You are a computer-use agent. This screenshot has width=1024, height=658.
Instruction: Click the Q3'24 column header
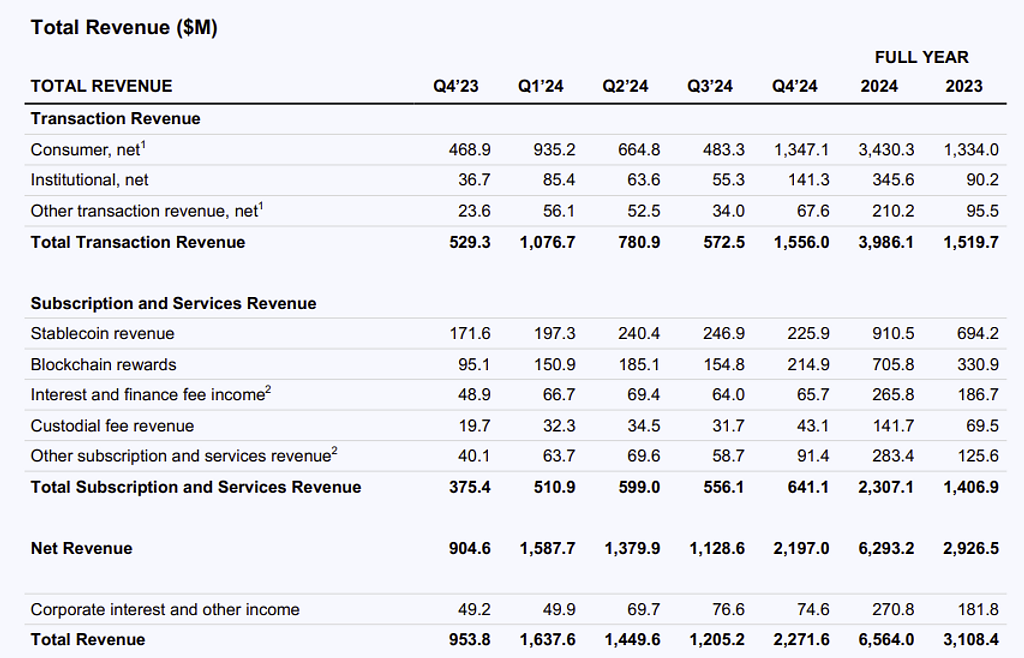click(x=709, y=87)
